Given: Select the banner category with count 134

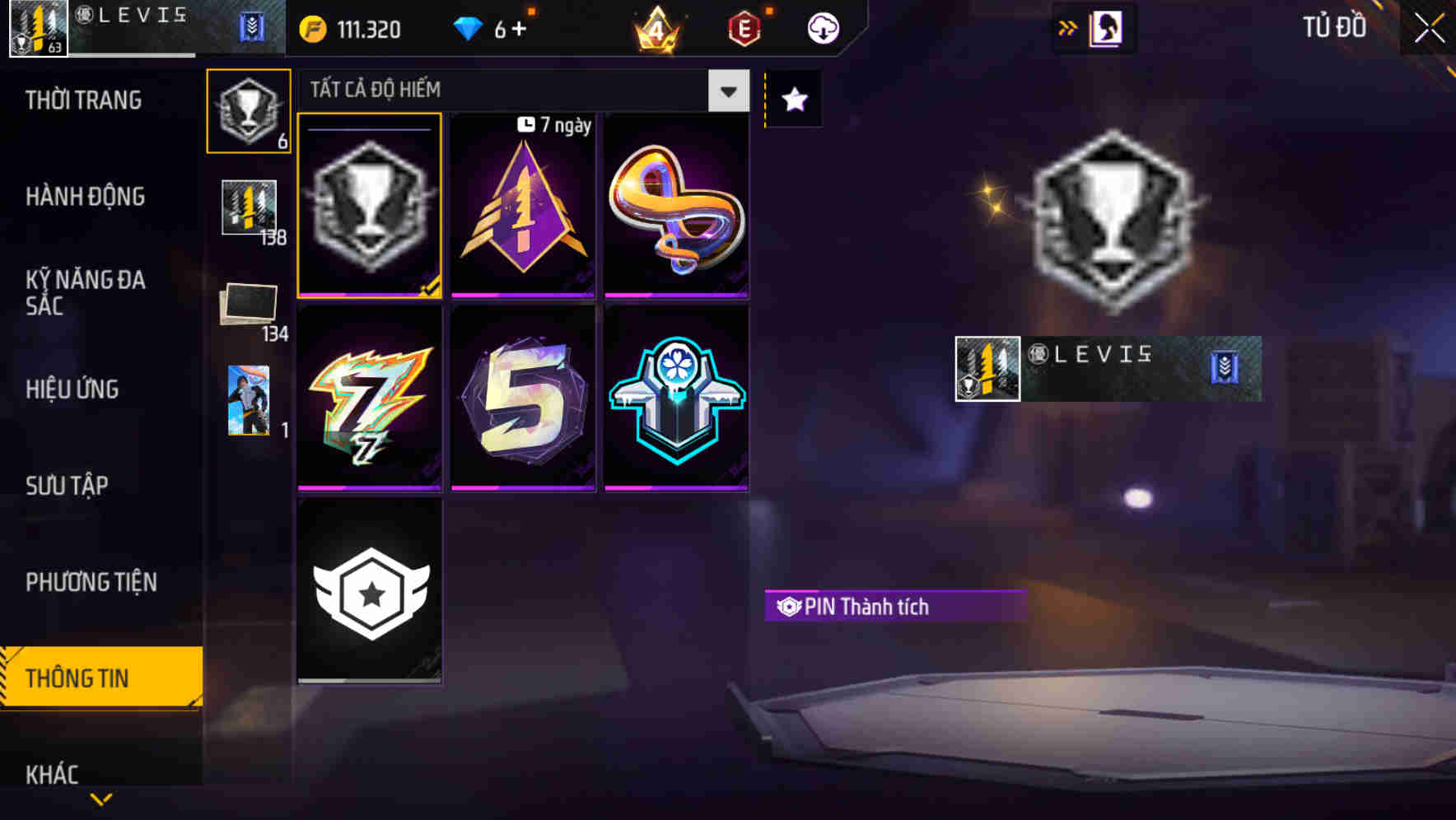Looking at the screenshot, I should pyautogui.click(x=250, y=308).
